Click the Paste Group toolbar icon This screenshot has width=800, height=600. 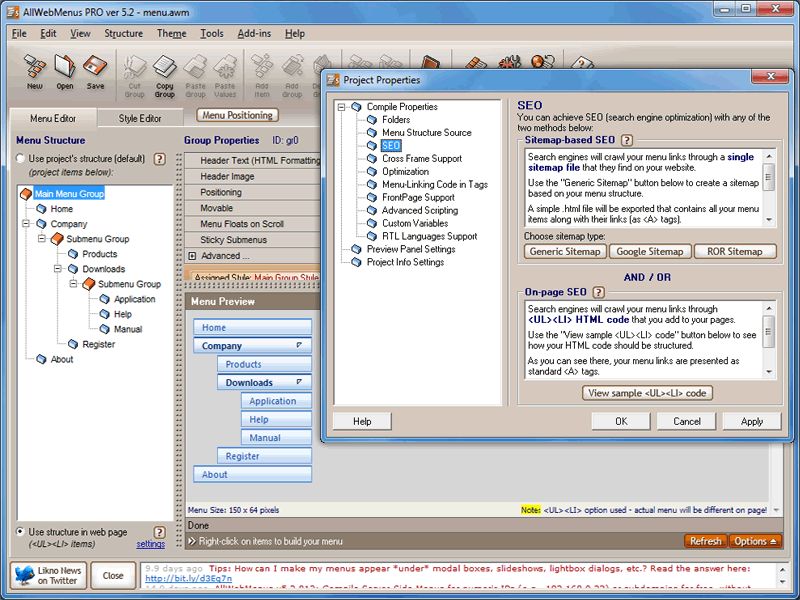click(195, 67)
